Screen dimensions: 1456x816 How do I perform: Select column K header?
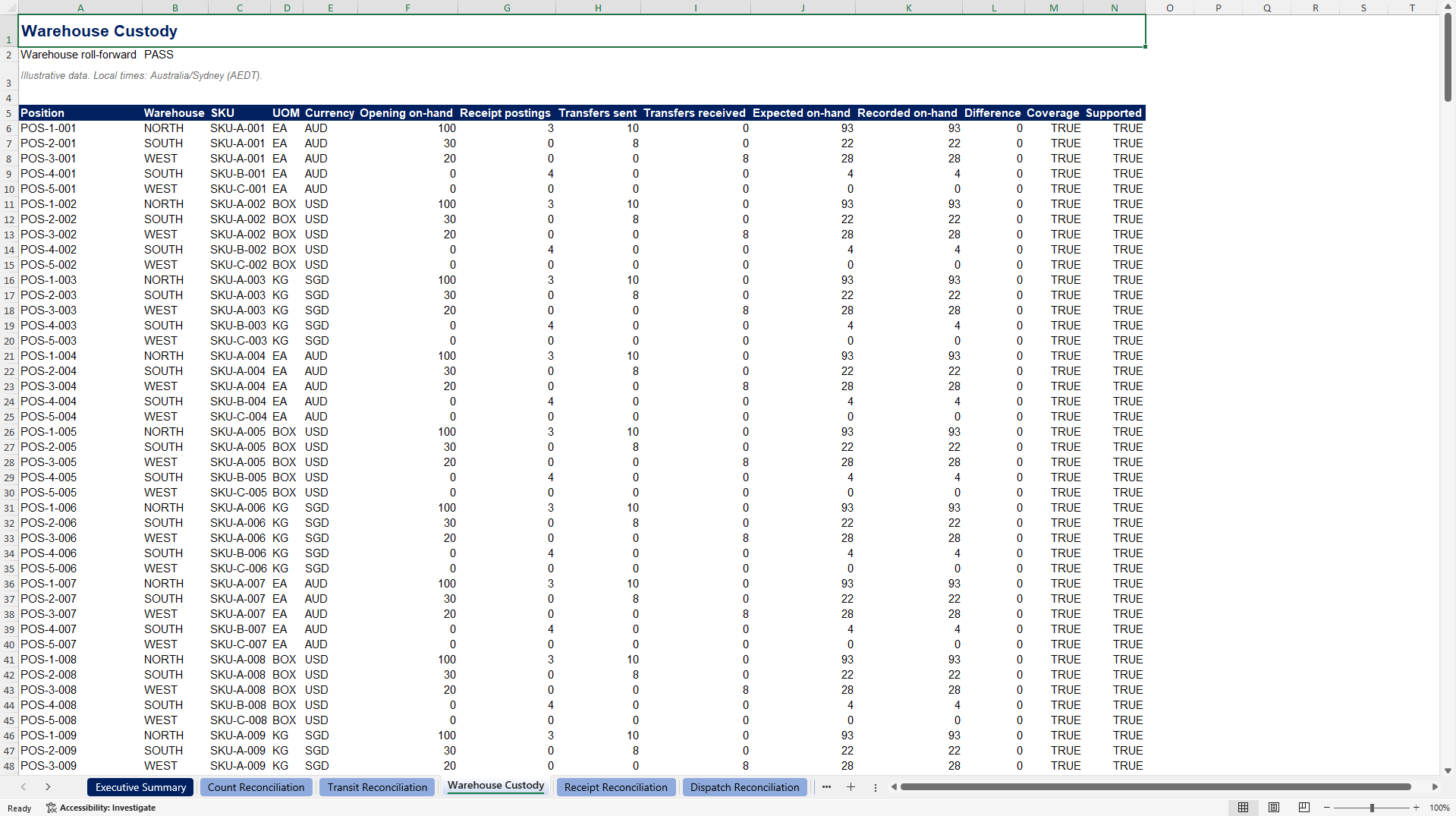coord(909,8)
